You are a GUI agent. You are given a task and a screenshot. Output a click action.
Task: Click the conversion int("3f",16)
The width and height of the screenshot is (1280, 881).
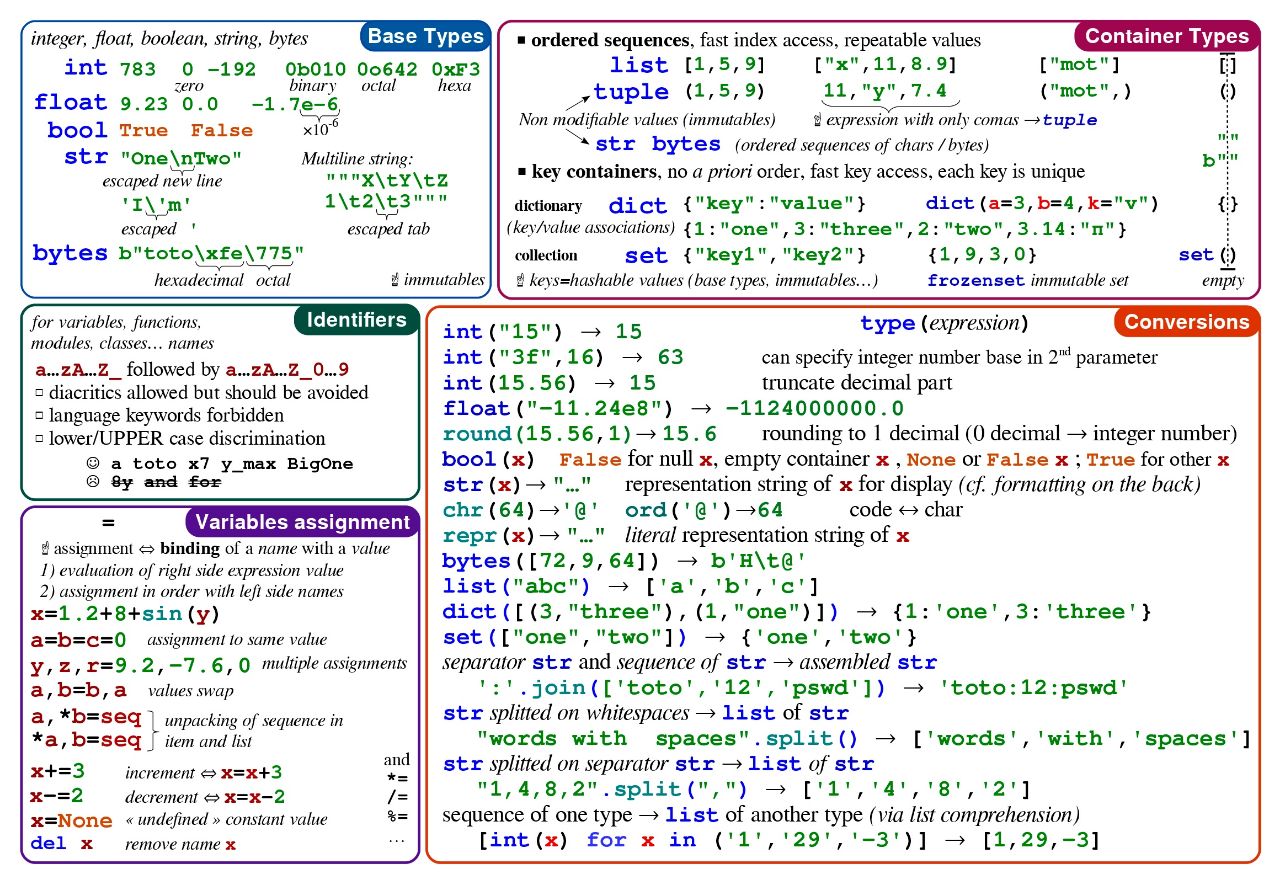pyautogui.click(x=522, y=357)
